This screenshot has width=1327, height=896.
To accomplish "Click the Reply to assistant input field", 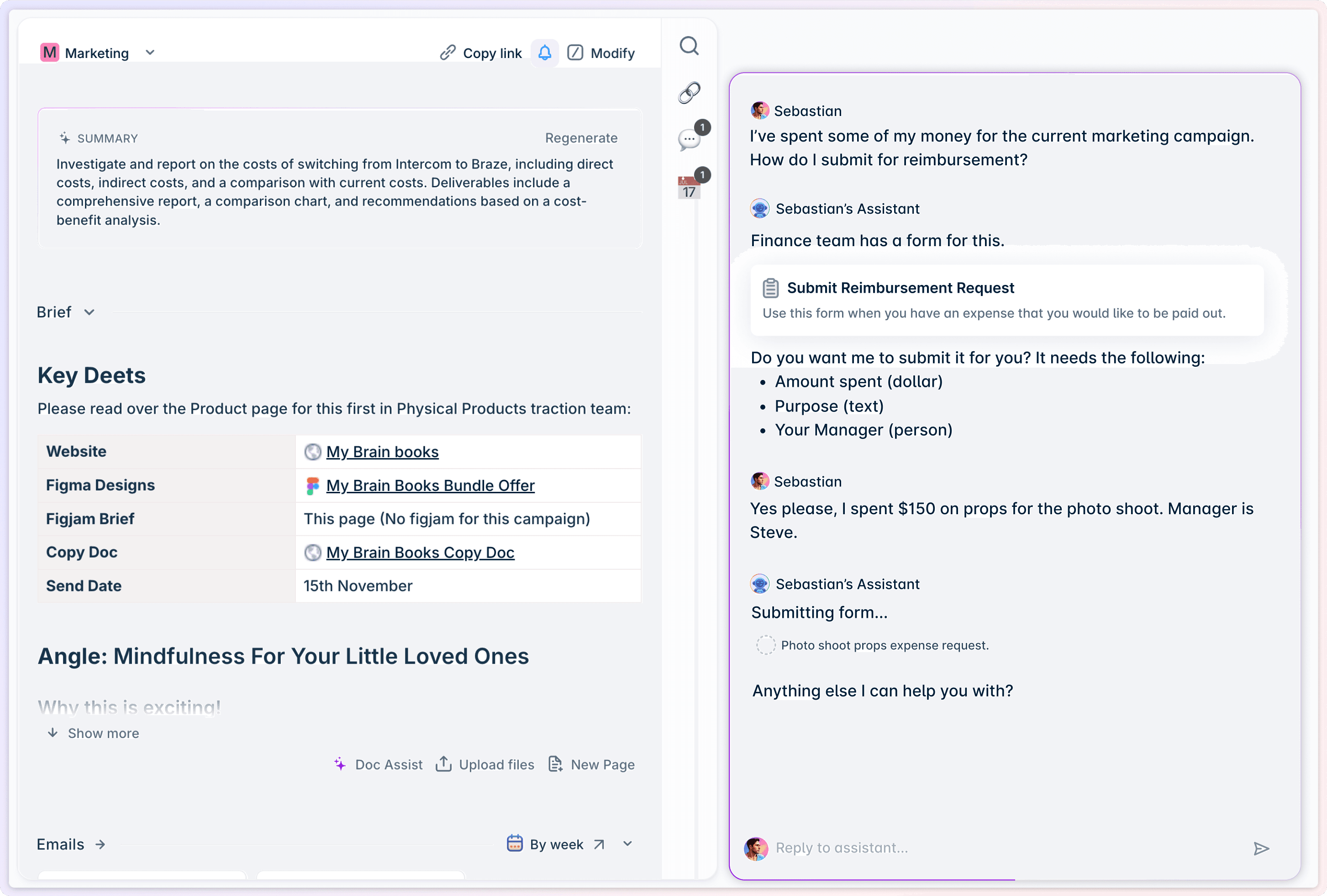I will click(1007, 848).
